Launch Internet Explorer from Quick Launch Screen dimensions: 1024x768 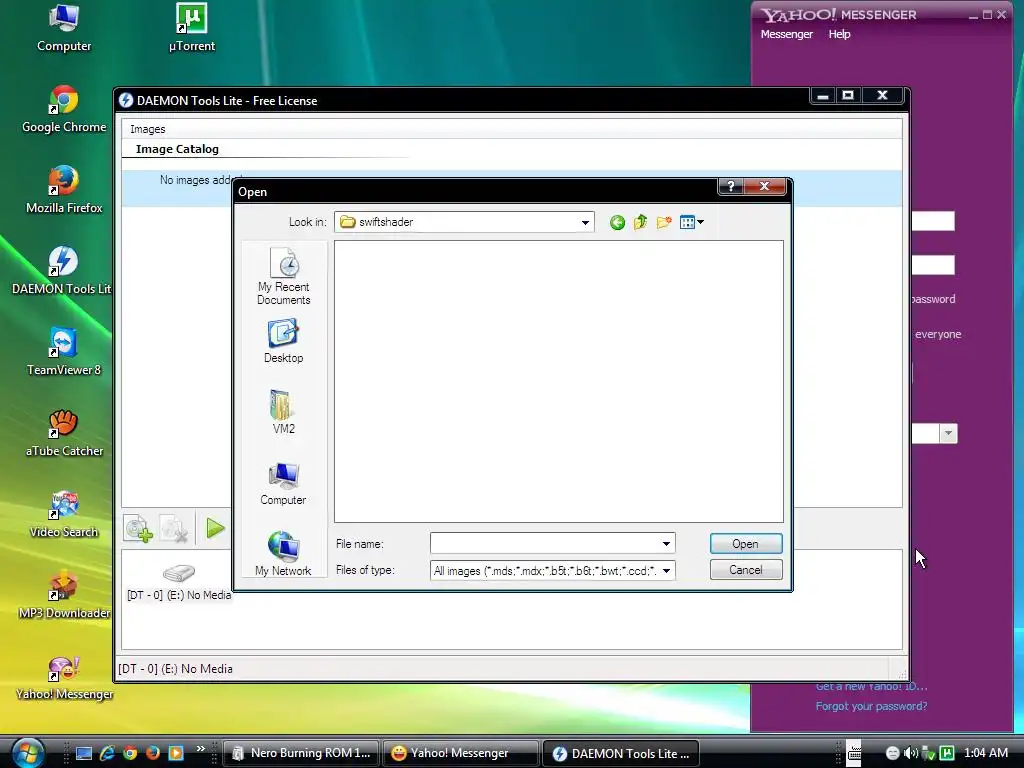(107, 753)
